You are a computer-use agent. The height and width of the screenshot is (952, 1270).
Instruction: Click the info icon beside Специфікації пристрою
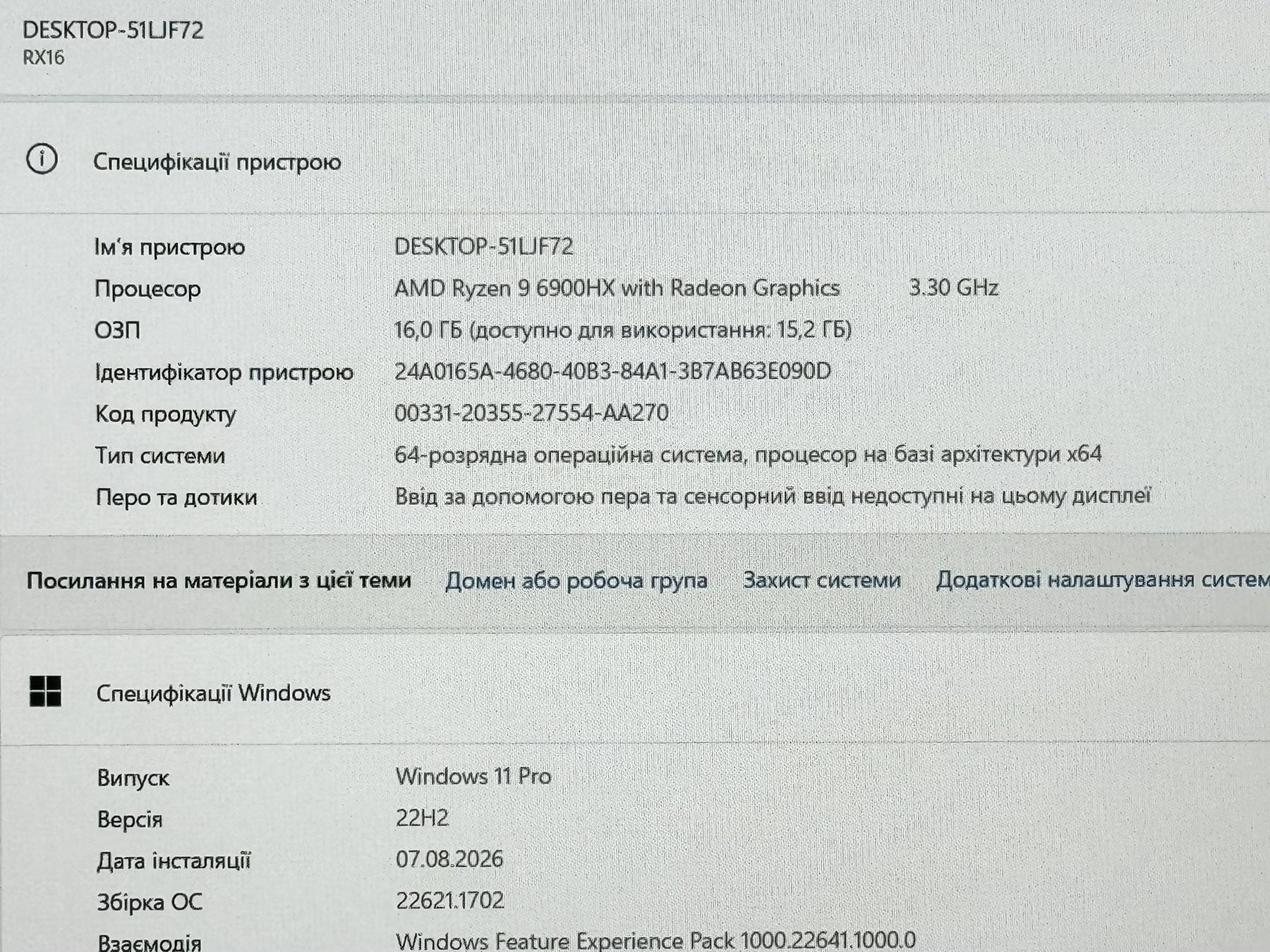[x=42, y=159]
